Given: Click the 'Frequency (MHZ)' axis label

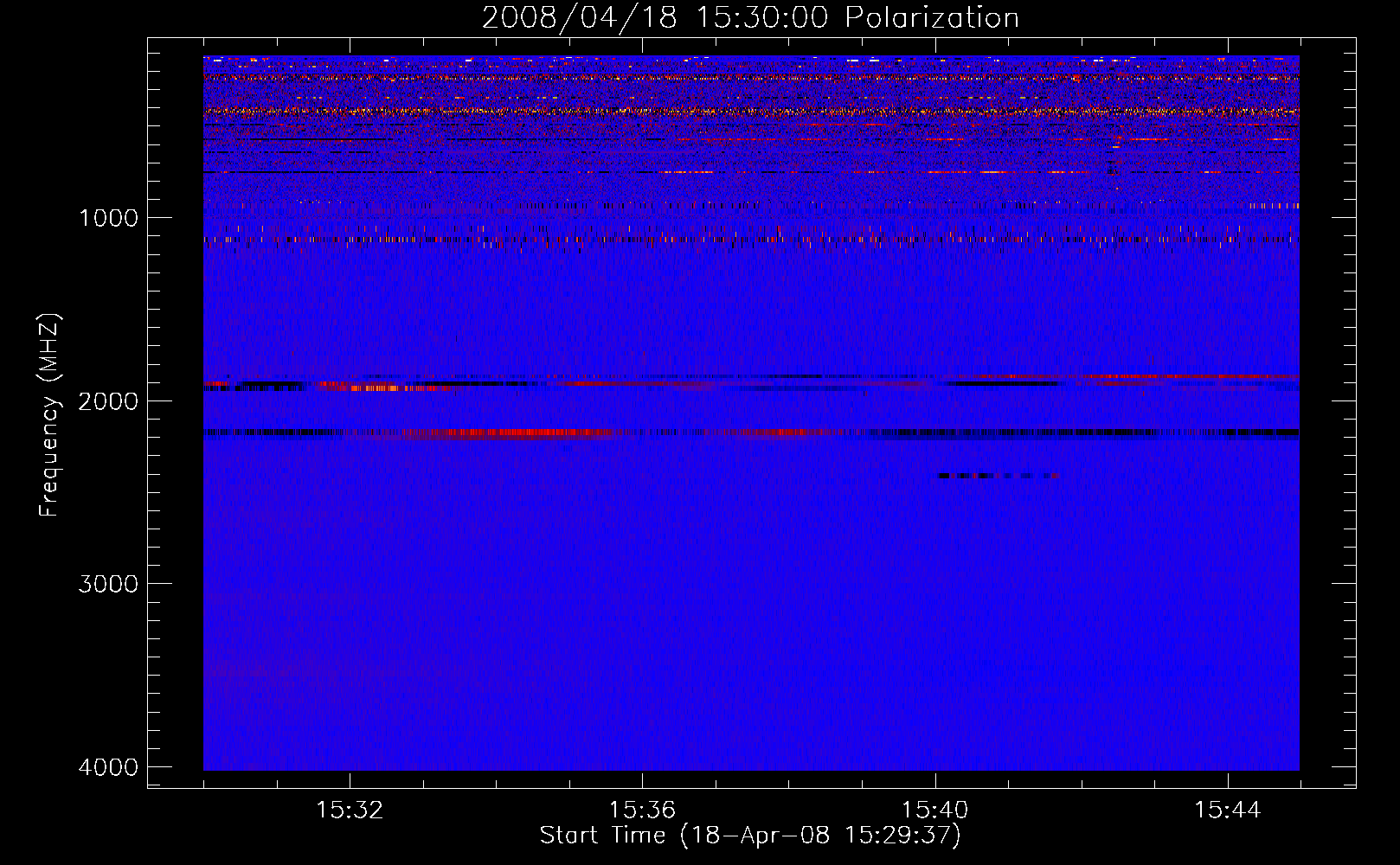Looking at the screenshot, I should coord(49,415).
